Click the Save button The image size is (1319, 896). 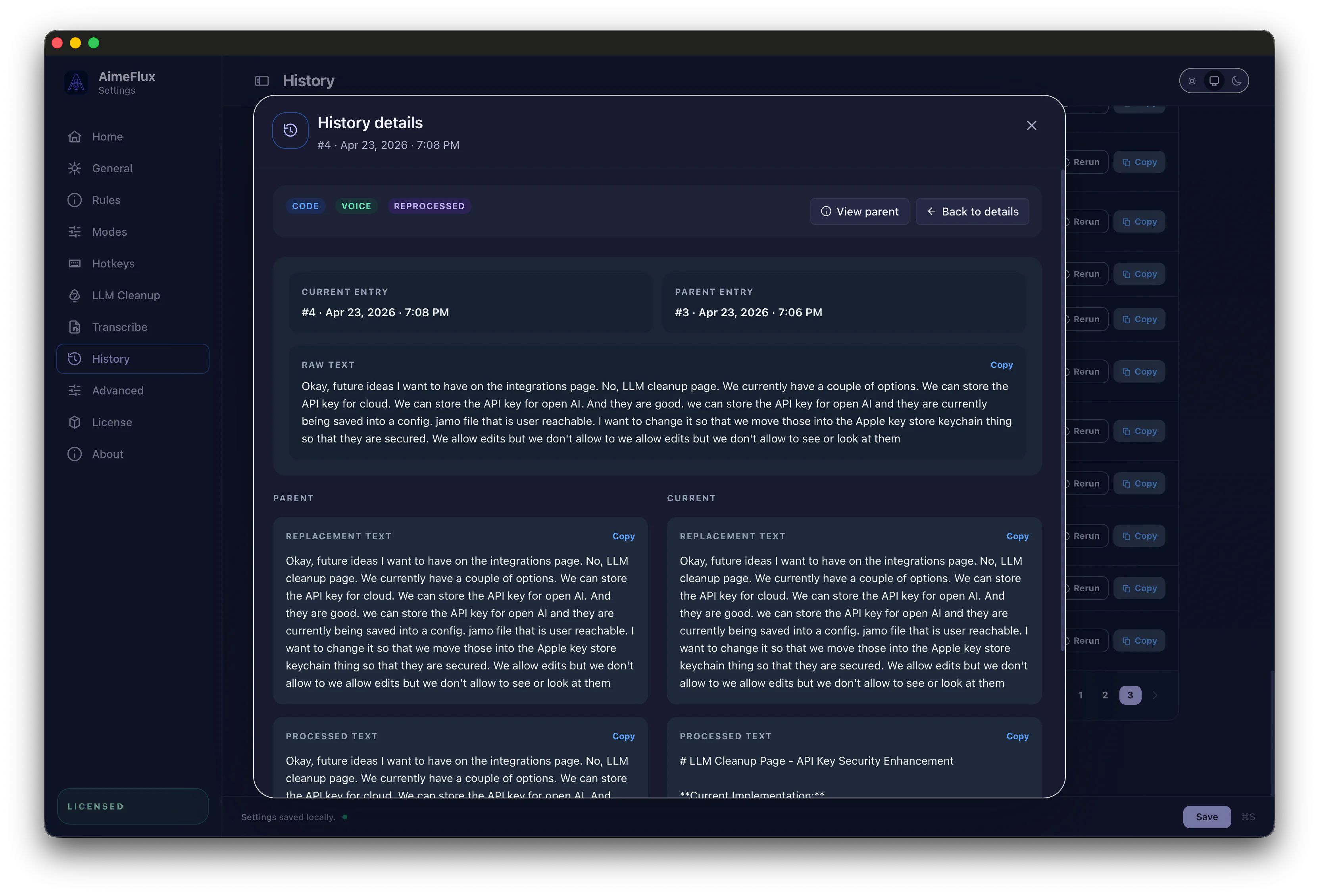point(1207,817)
